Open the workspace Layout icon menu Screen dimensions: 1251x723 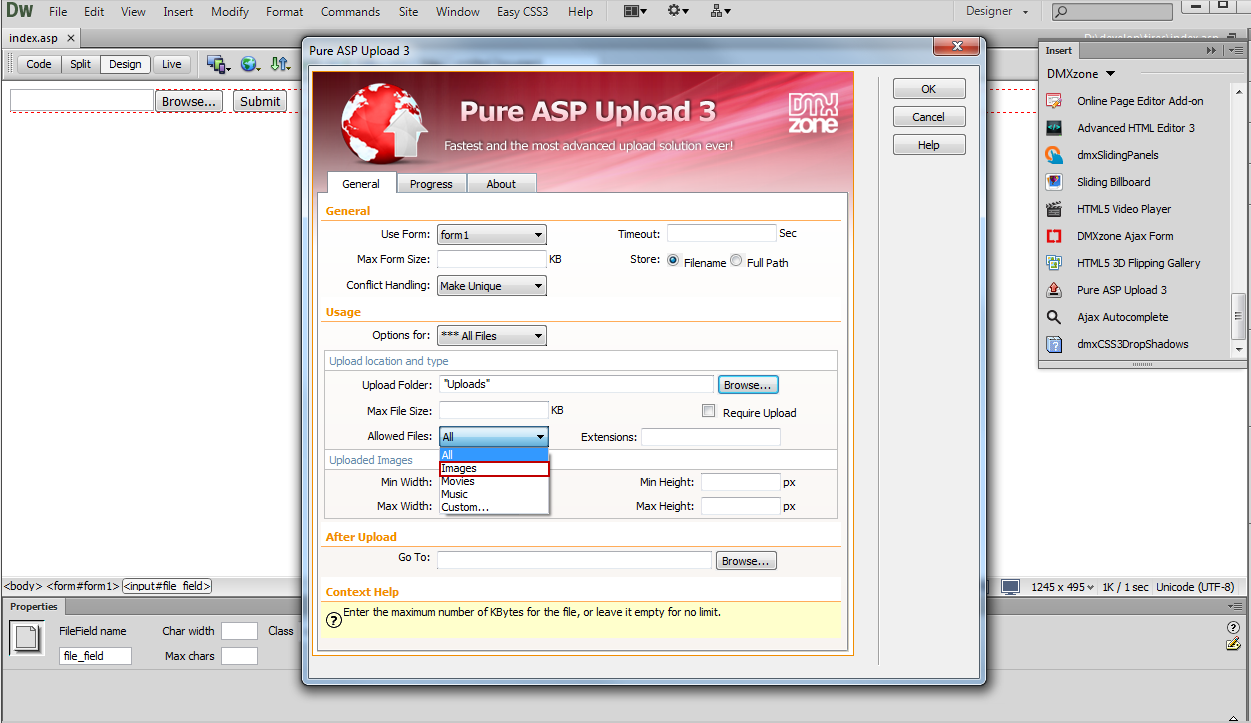click(635, 11)
